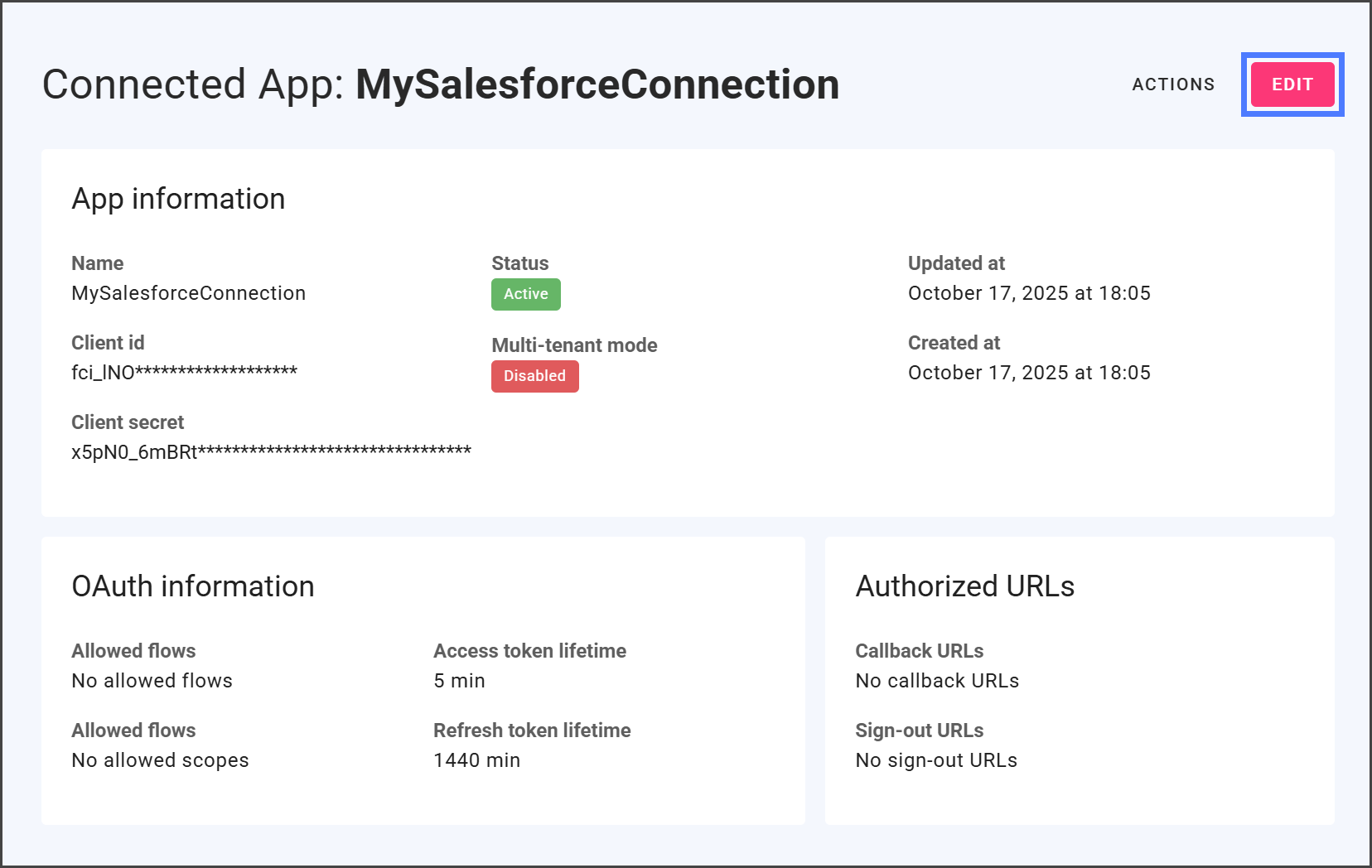Click the Authorized URLs heading
This screenshot has width=1372, height=868.
[964, 586]
